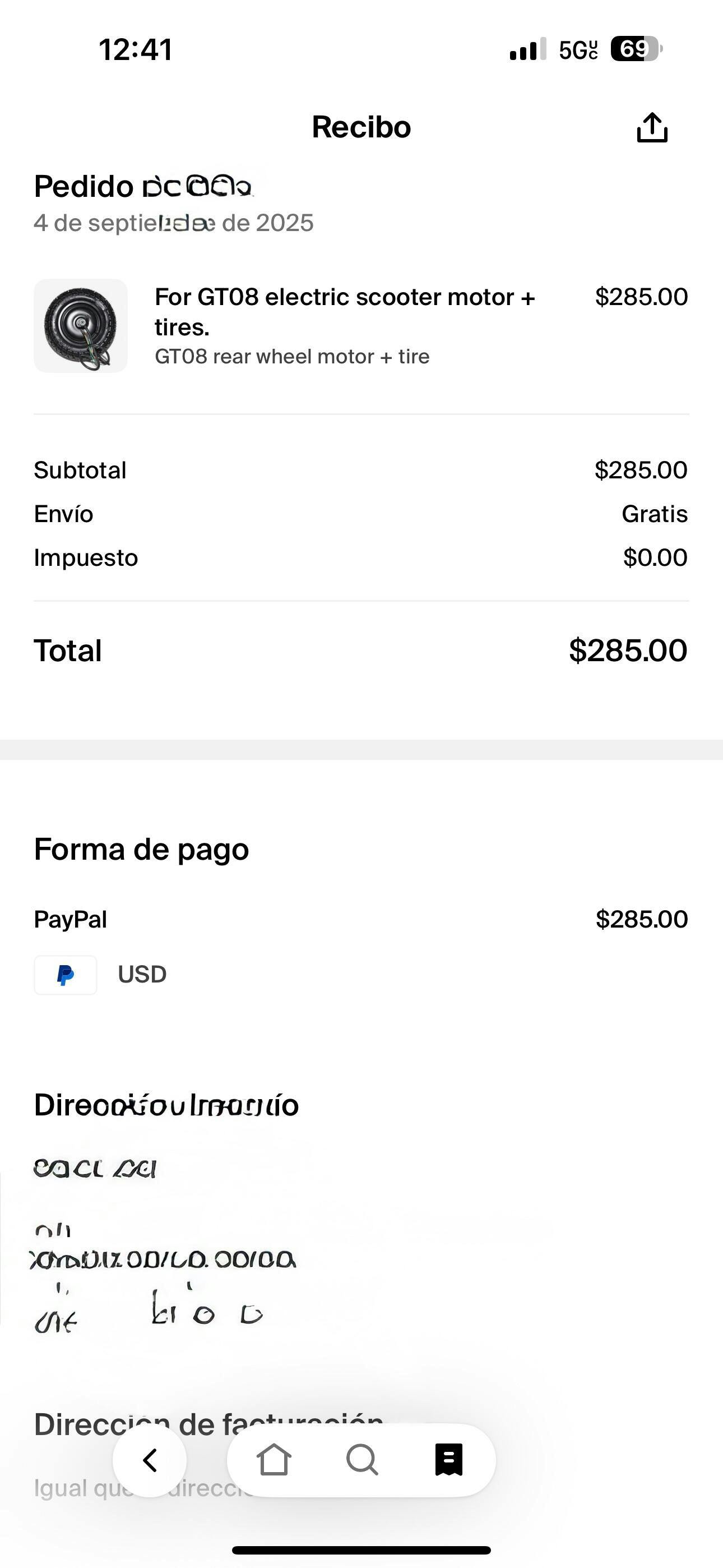Image resolution: width=723 pixels, height=1568 pixels.
Task: Tap the Forma de pago heading
Action: click(x=141, y=849)
